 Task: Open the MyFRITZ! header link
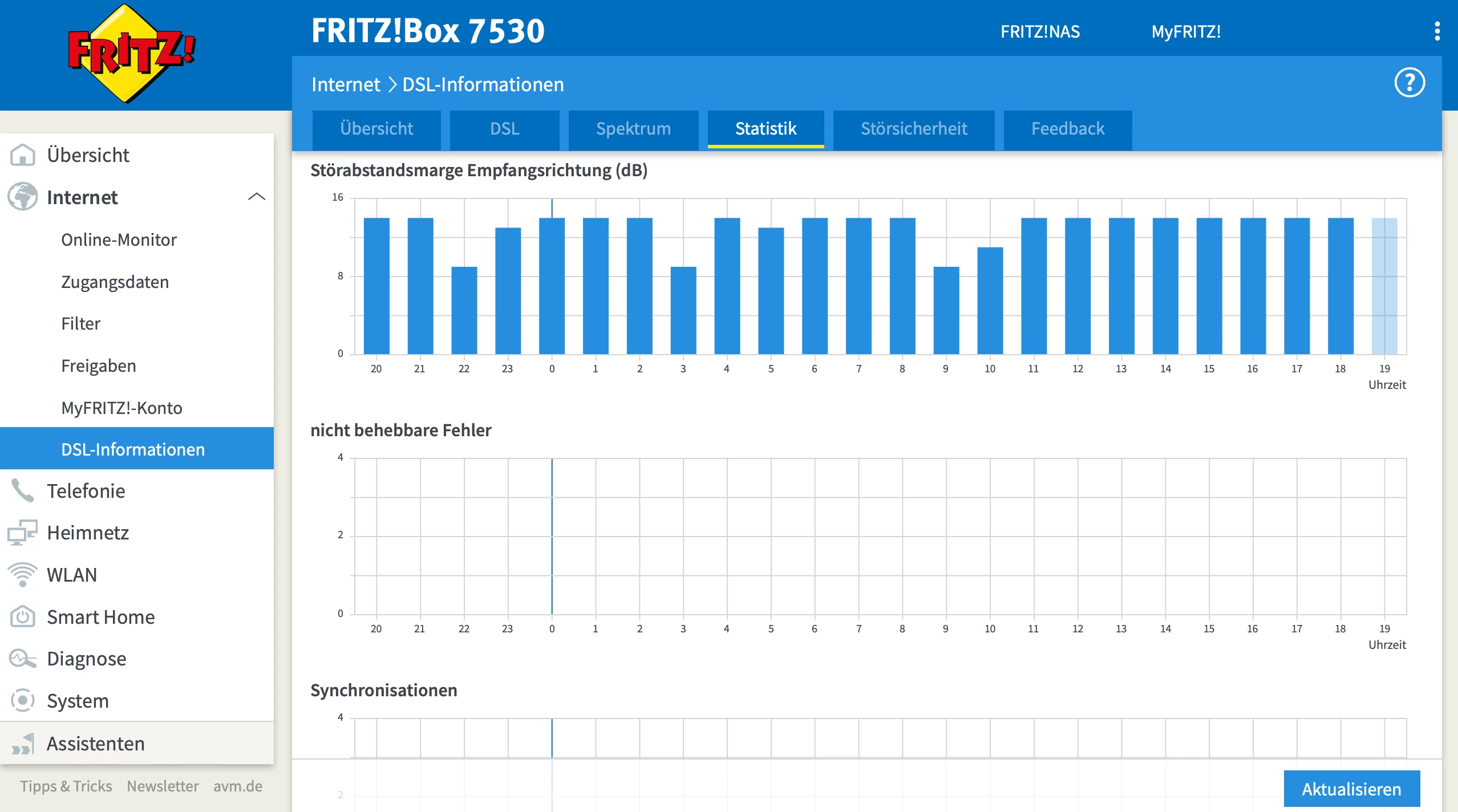pyautogui.click(x=1186, y=31)
